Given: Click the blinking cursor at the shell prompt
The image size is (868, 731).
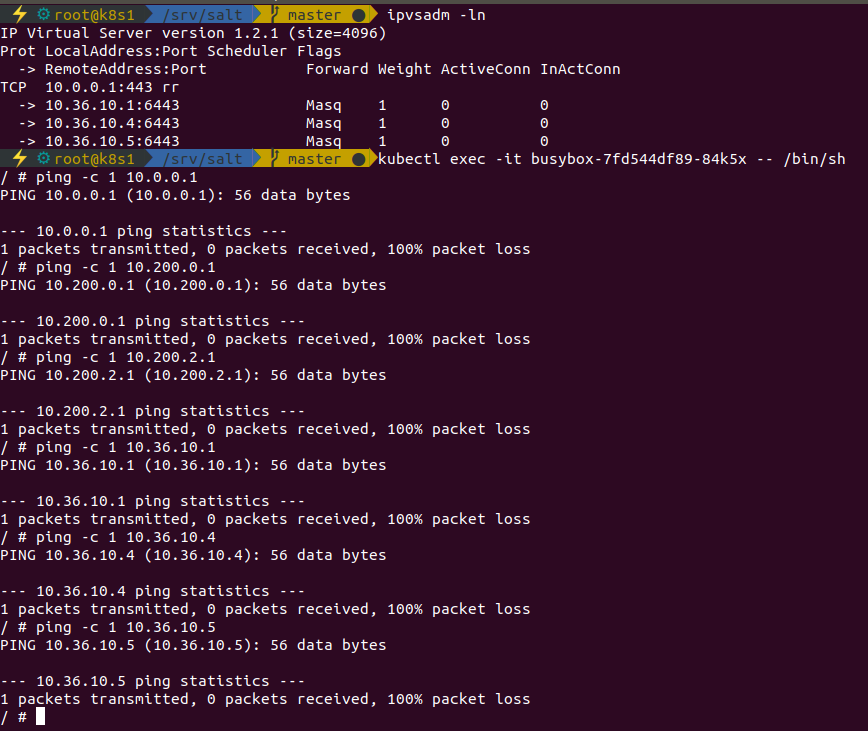Looking at the screenshot, I should 40,716.
